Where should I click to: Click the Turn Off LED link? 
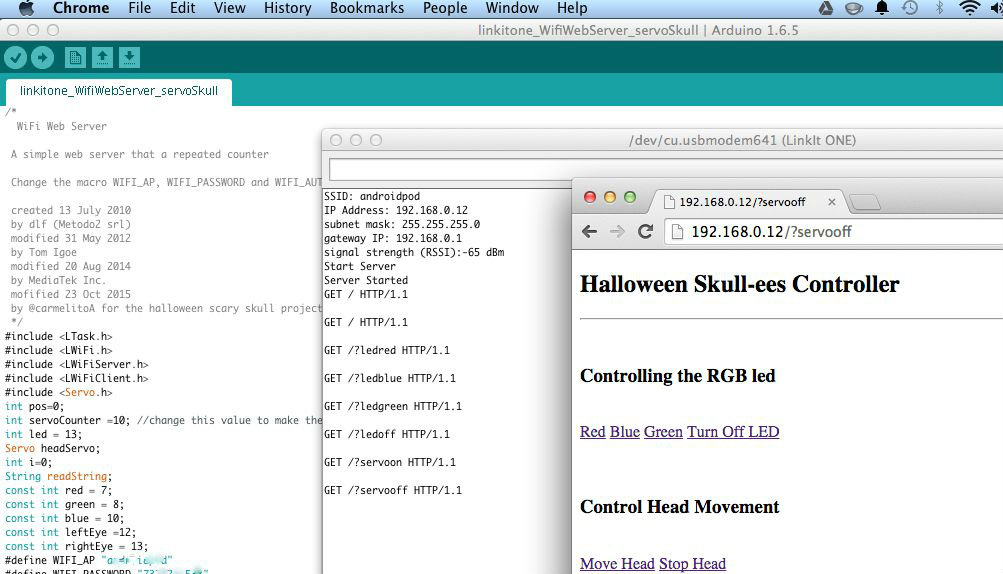click(733, 432)
